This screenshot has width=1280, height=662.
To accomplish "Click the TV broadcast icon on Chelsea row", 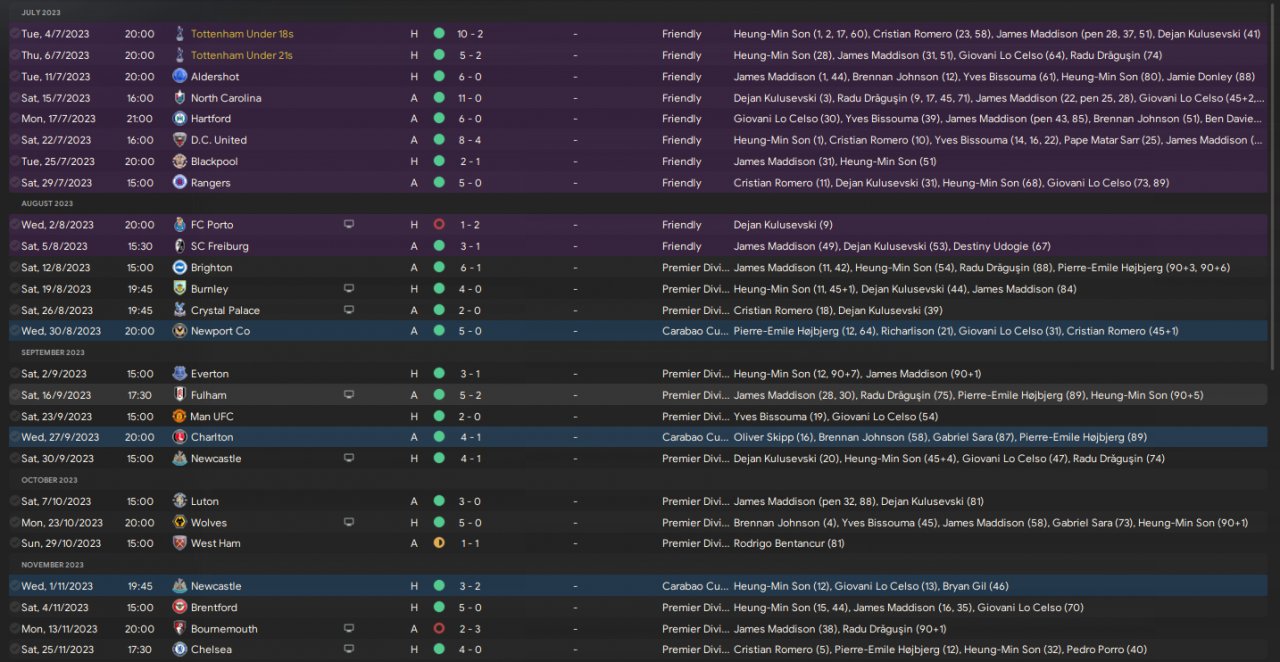I will click(349, 650).
